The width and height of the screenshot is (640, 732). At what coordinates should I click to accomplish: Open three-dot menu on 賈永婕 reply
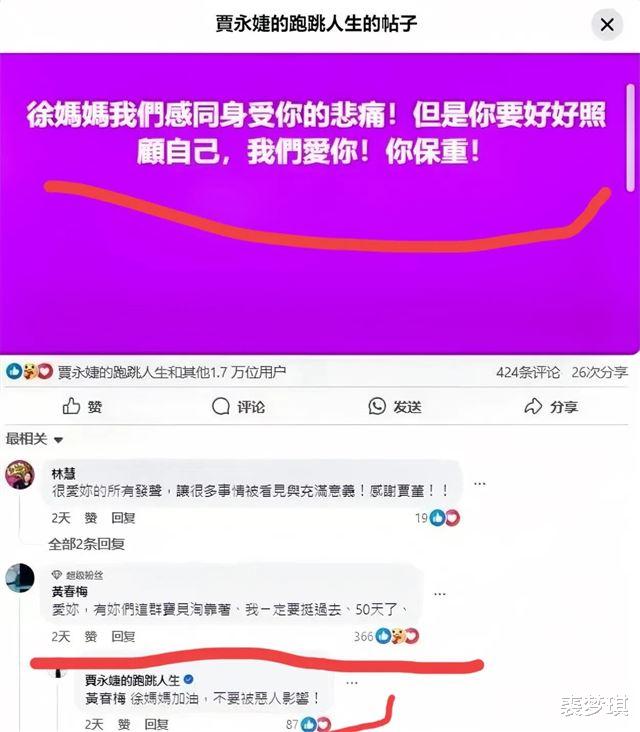(352, 683)
